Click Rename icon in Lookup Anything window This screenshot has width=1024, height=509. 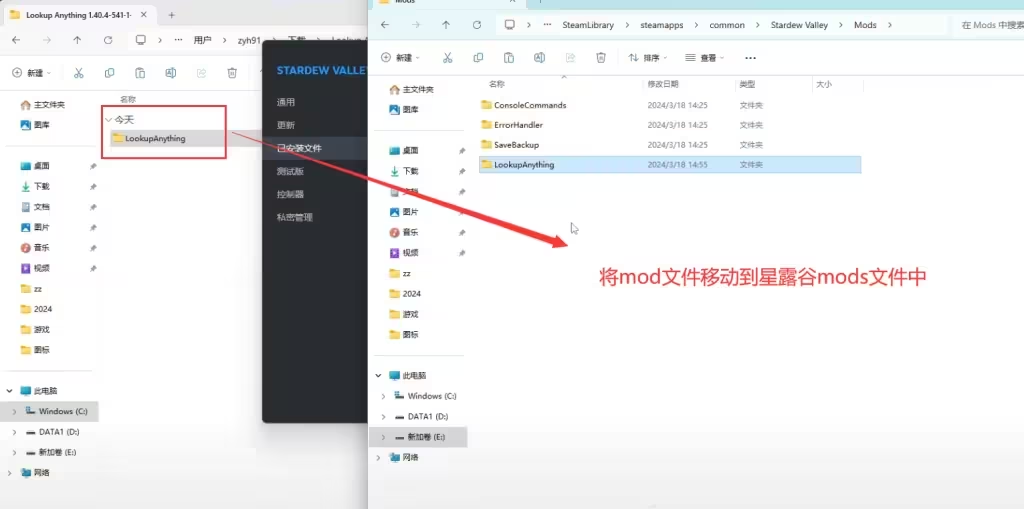pos(170,73)
